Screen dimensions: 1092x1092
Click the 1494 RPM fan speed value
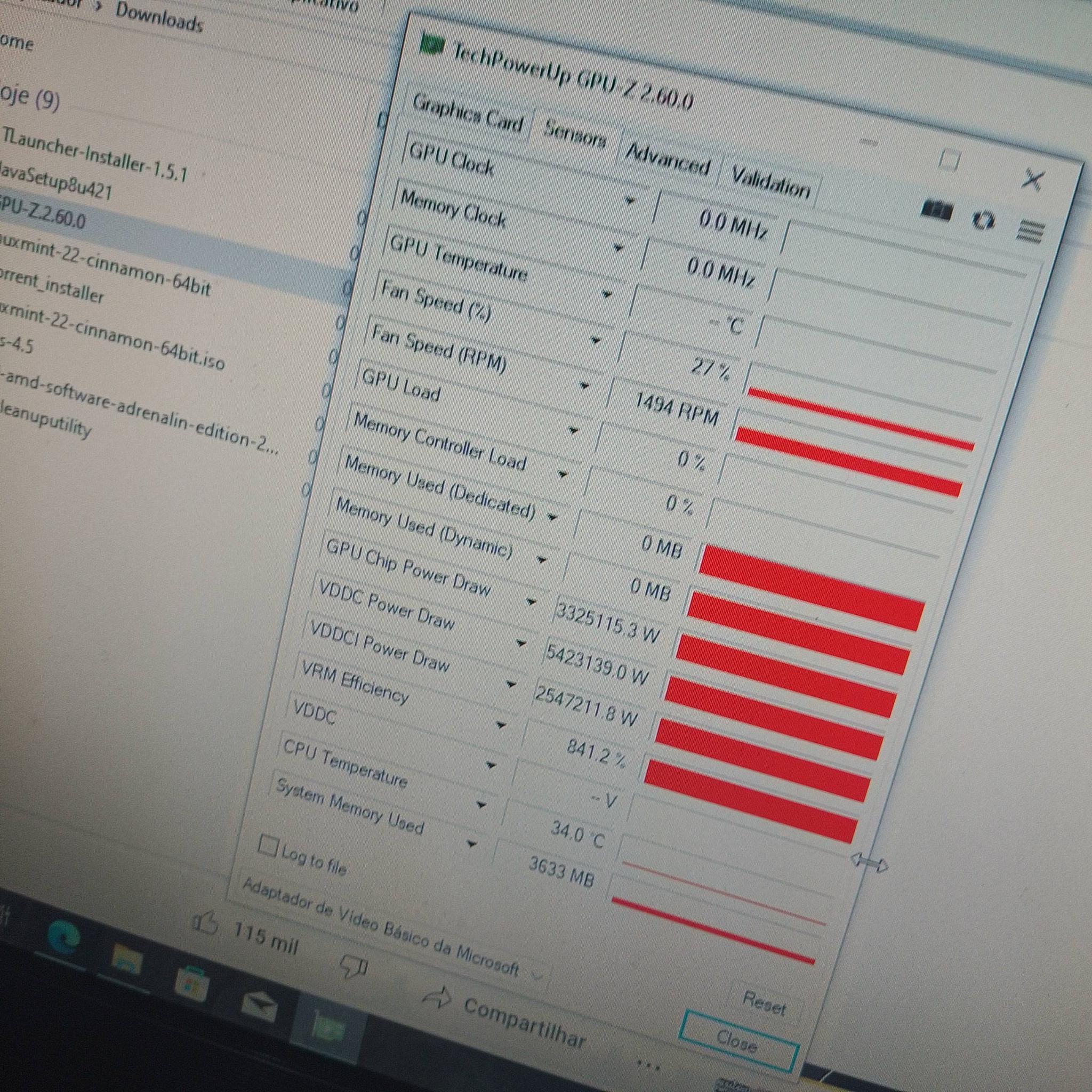(x=677, y=408)
